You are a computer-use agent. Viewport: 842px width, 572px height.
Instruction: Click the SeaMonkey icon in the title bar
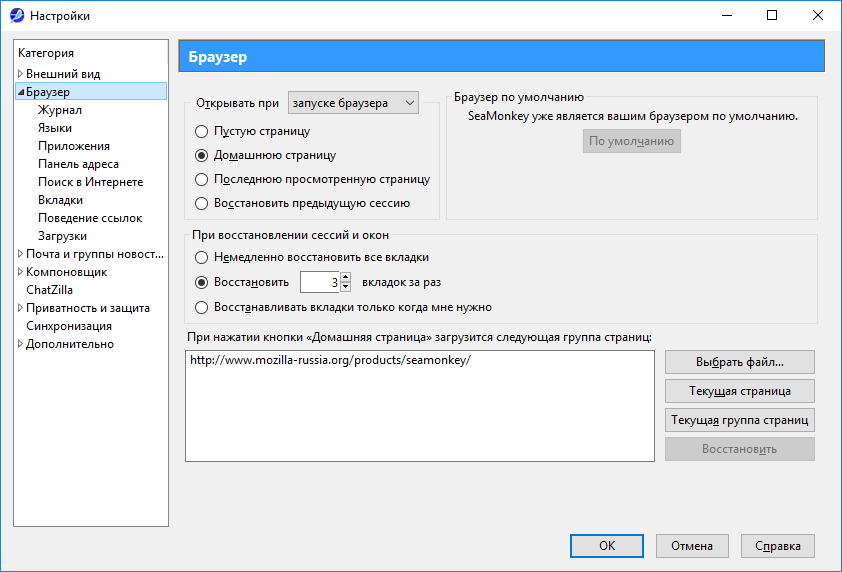point(17,15)
